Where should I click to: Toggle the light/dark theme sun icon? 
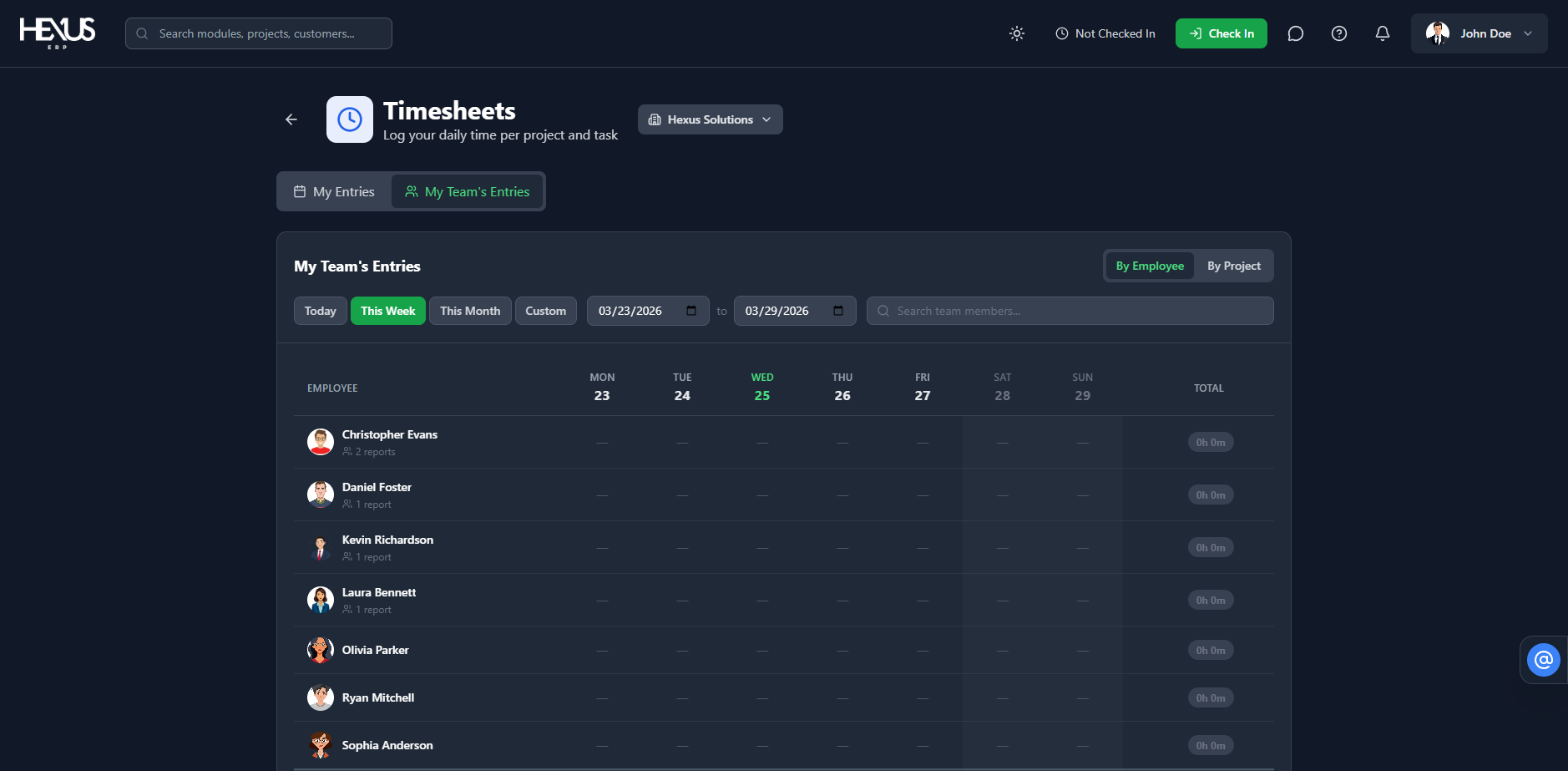pyautogui.click(x=1017, y=33)
